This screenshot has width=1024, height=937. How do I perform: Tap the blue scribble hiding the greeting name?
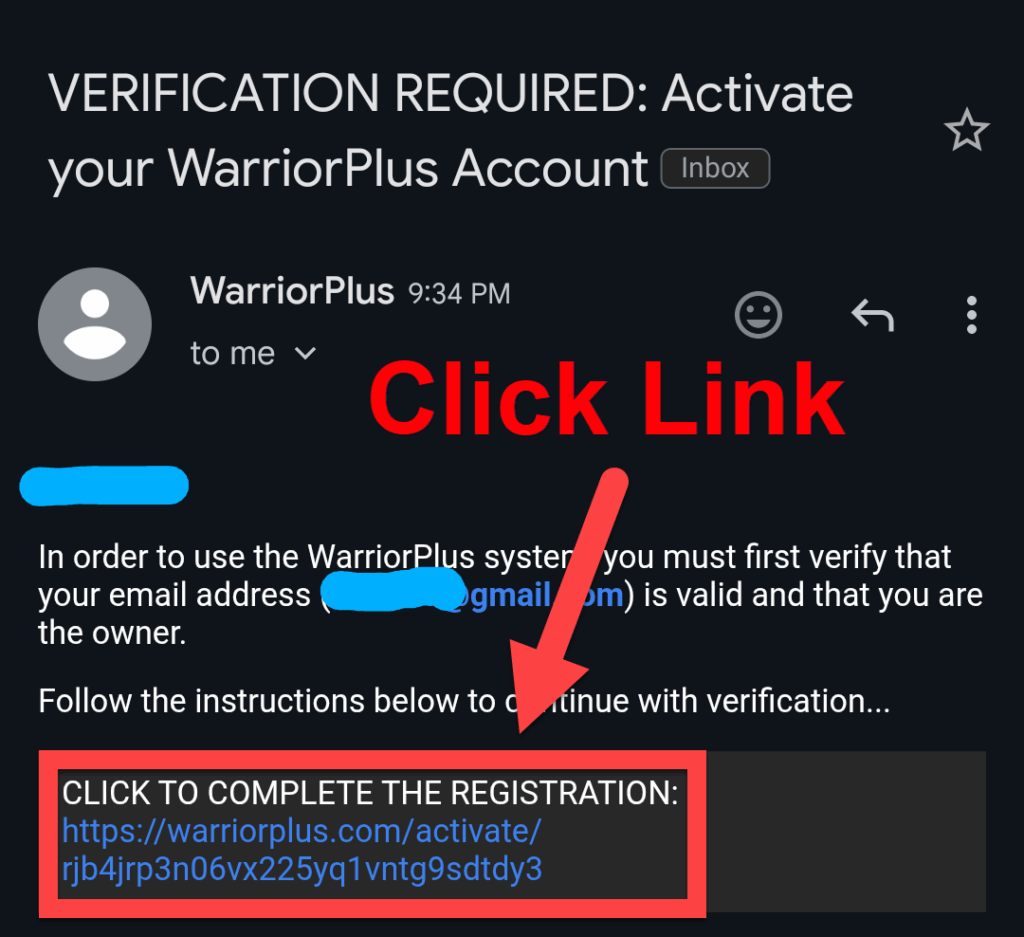click(104, 486)
